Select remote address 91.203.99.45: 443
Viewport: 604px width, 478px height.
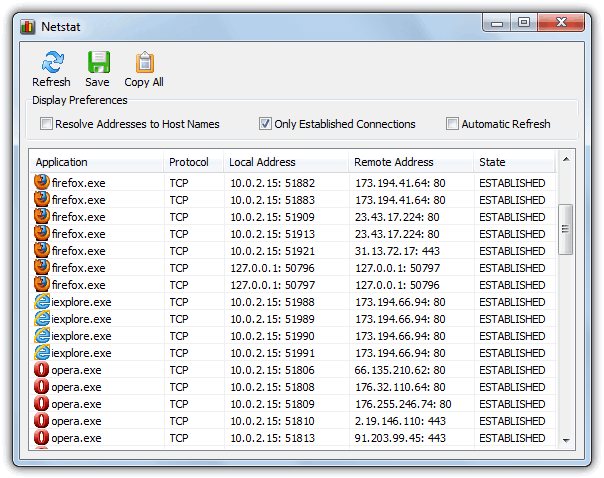pyautogui.click(x=400, y=438)
